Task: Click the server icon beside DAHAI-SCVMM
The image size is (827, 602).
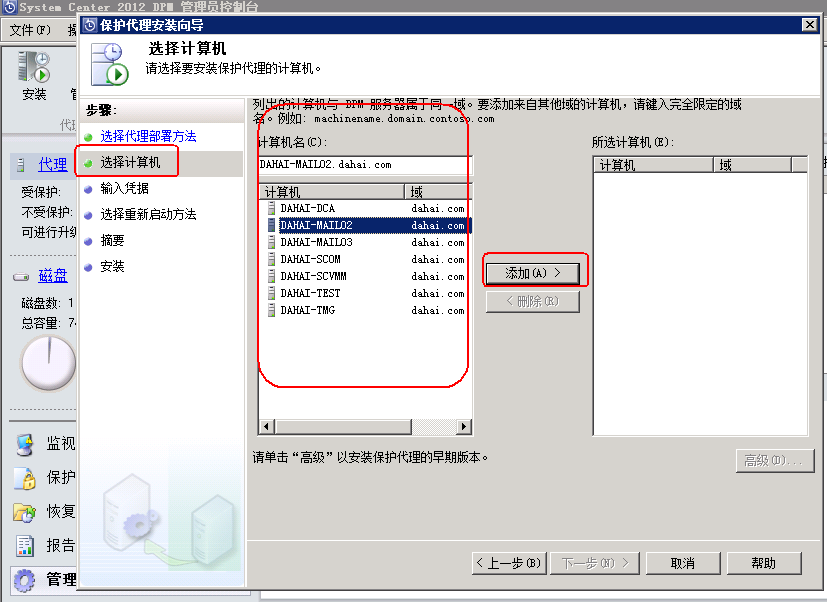Action: [272, 276]
